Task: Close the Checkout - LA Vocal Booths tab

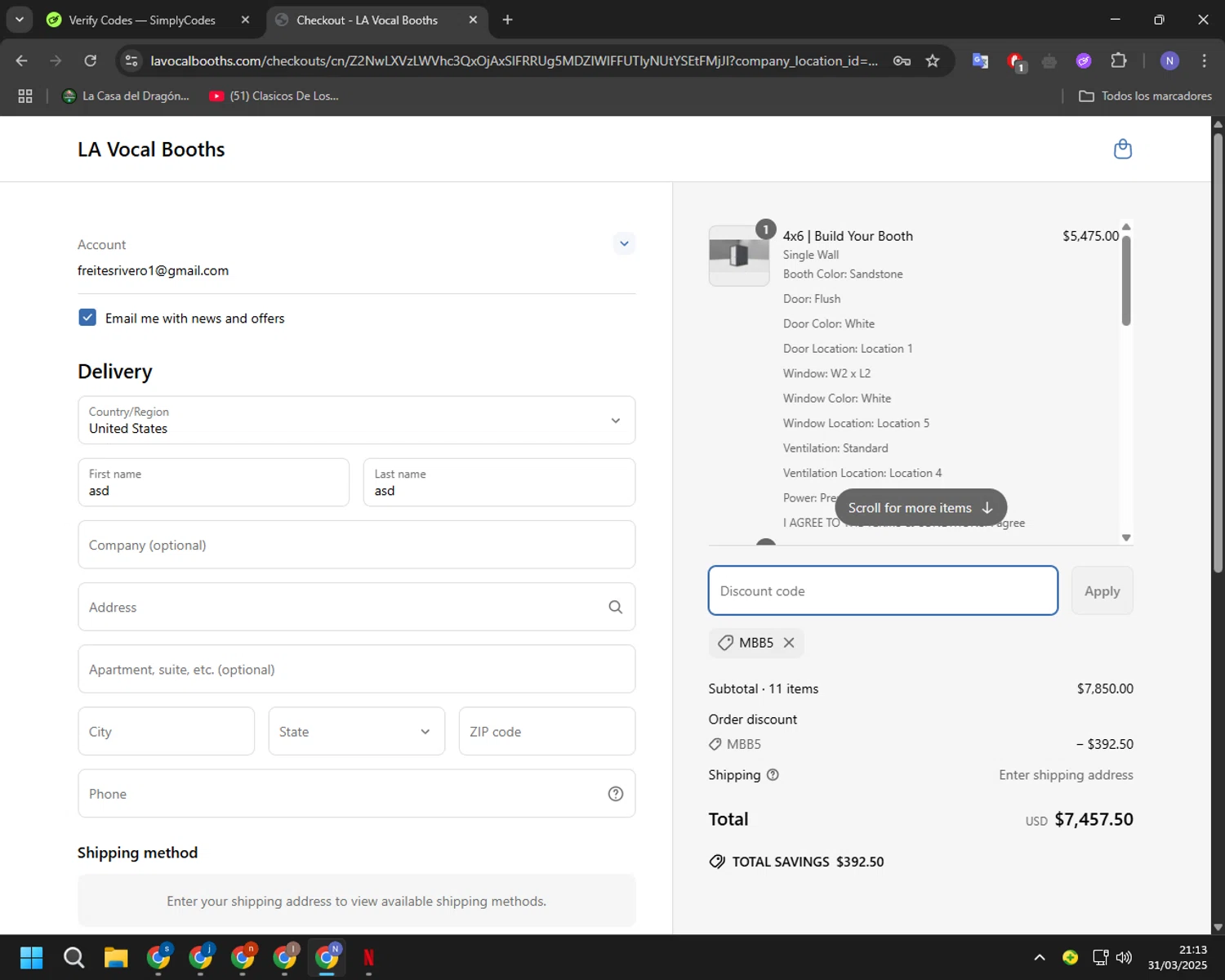Action: [473, 20]
